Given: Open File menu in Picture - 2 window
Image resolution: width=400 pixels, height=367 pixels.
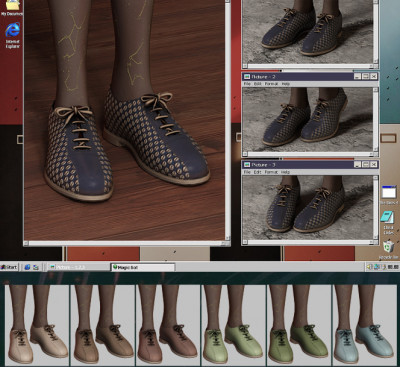Looking at the screenshot, I should pyautogui.click(x=247, y=84).
